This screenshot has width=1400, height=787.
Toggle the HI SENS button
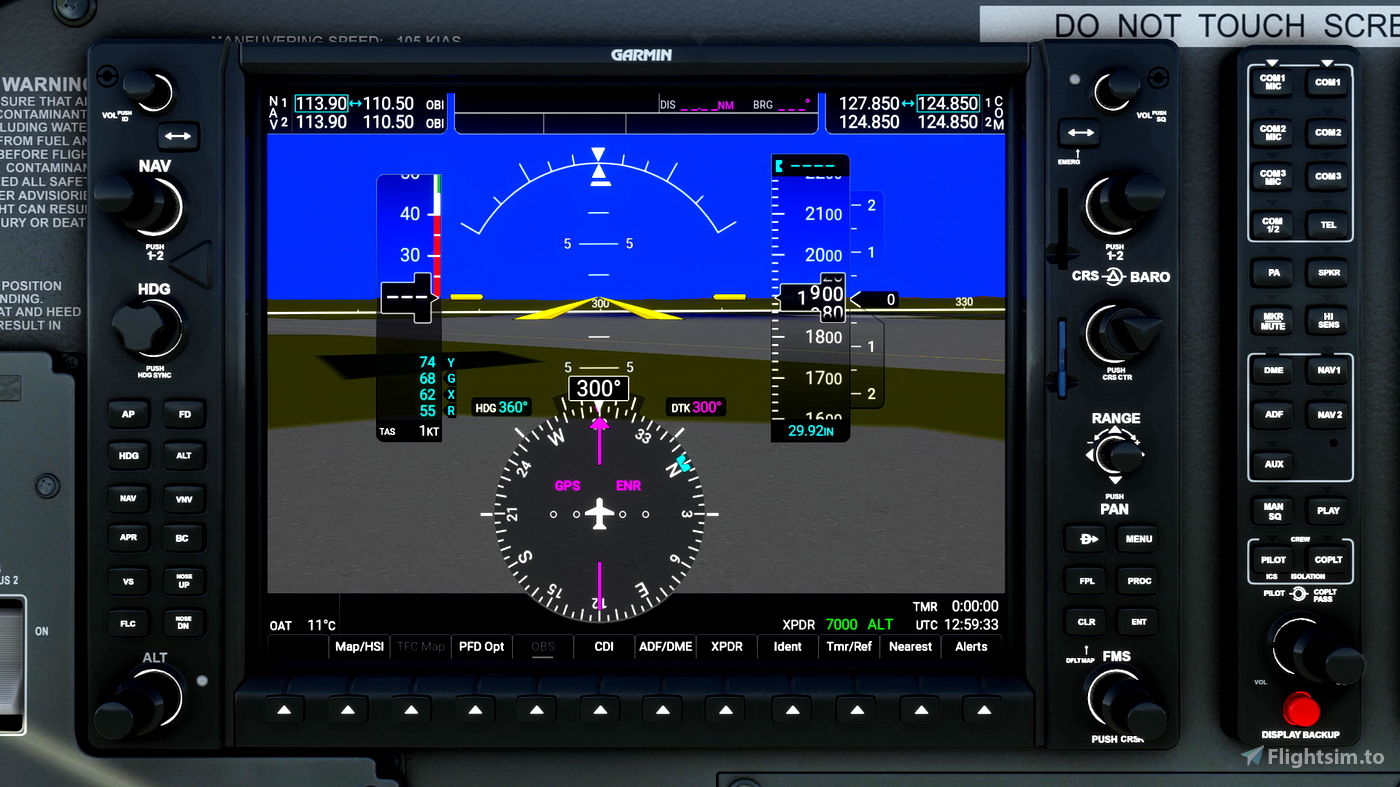(1328, 321)
